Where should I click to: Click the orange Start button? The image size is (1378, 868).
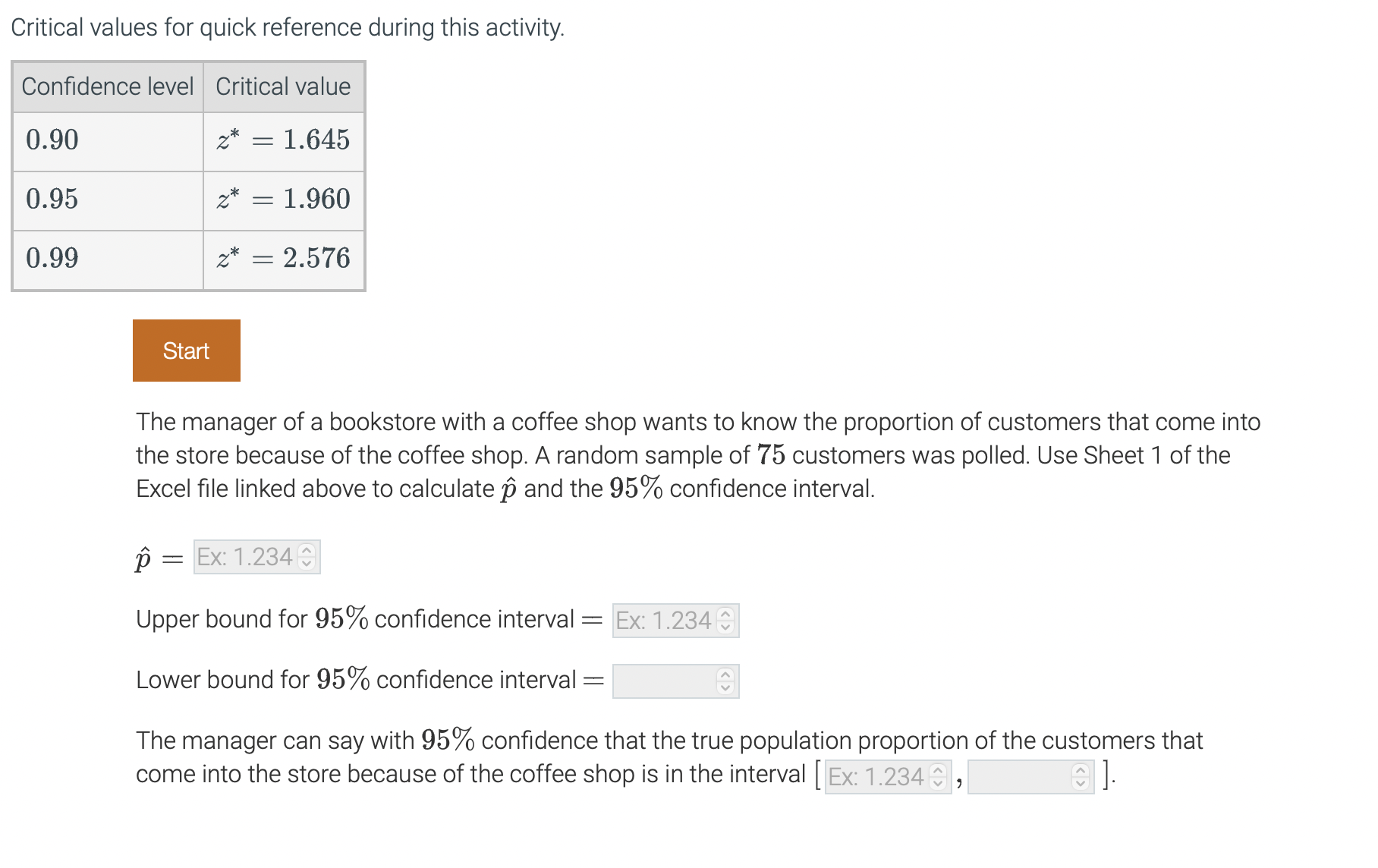coord(186,350)
